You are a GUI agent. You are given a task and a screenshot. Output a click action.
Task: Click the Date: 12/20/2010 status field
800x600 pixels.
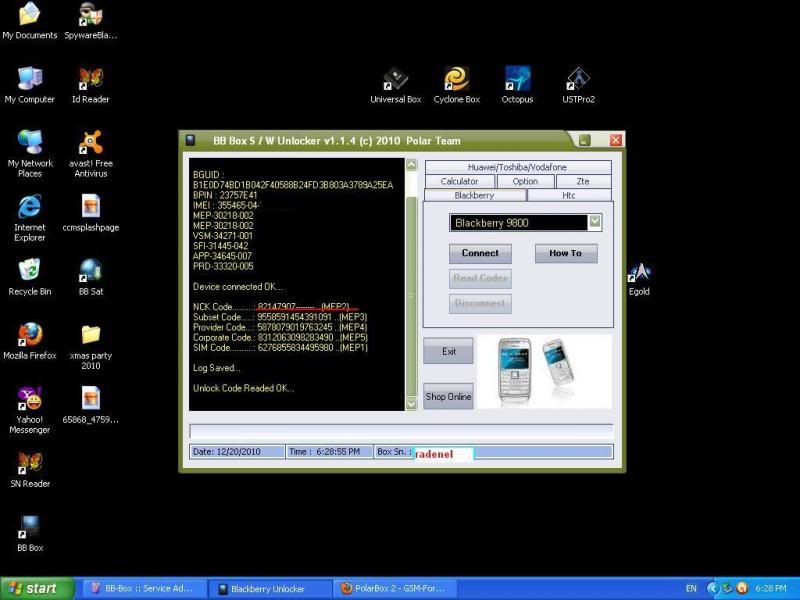[x=237, y=452]
